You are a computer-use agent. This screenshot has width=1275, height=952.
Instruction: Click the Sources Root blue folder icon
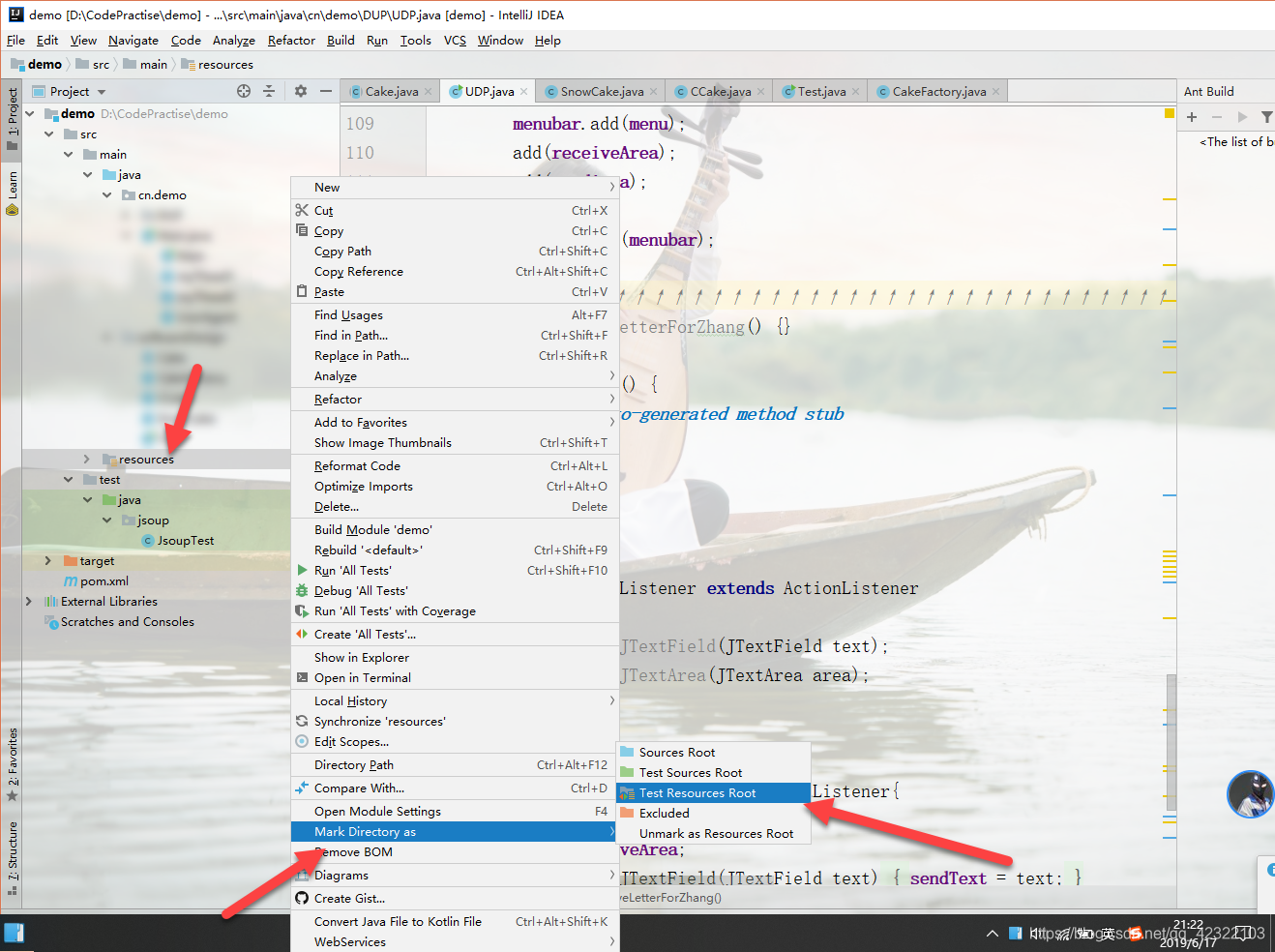click(x=627, y=752)
